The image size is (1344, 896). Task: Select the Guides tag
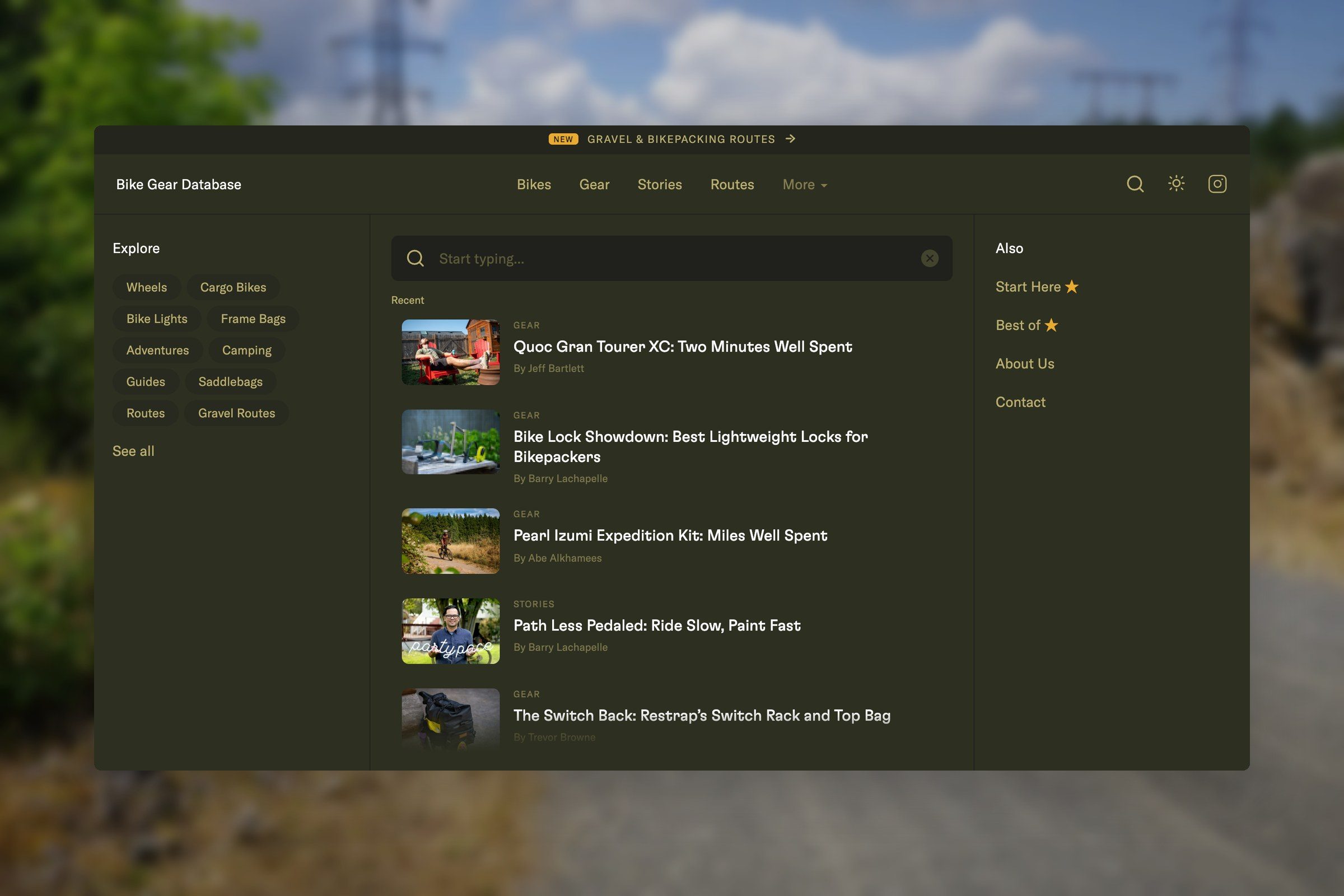146,381
